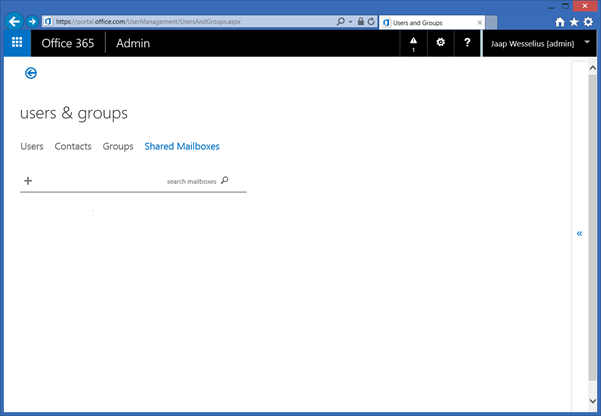Open the help question mark icon
The width and height of the screenshot is (601, 416).
pyautogui.click(x=467, y=43)
